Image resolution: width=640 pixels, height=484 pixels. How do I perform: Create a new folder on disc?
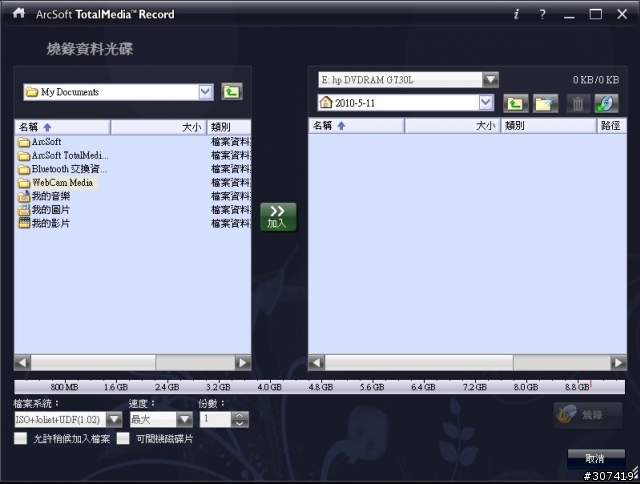(x=546, y=103)
